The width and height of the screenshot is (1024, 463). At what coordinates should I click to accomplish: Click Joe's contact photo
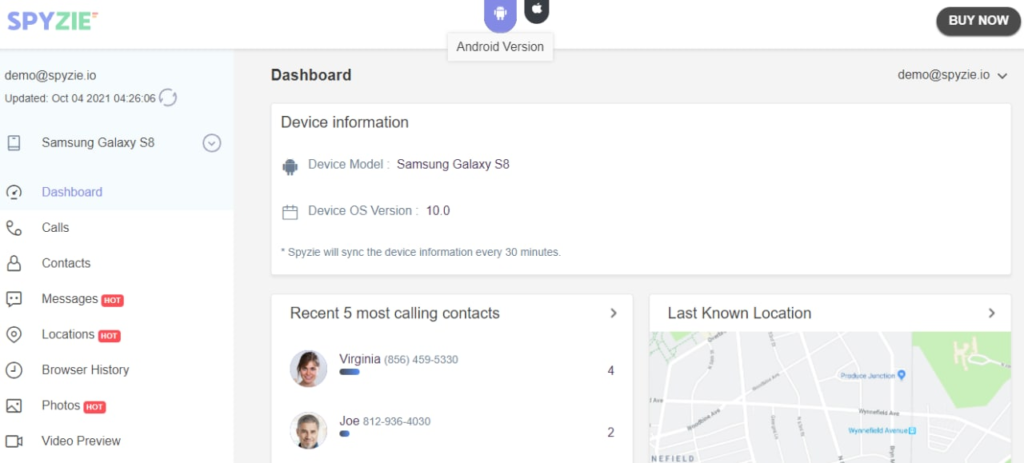point(308,430)
